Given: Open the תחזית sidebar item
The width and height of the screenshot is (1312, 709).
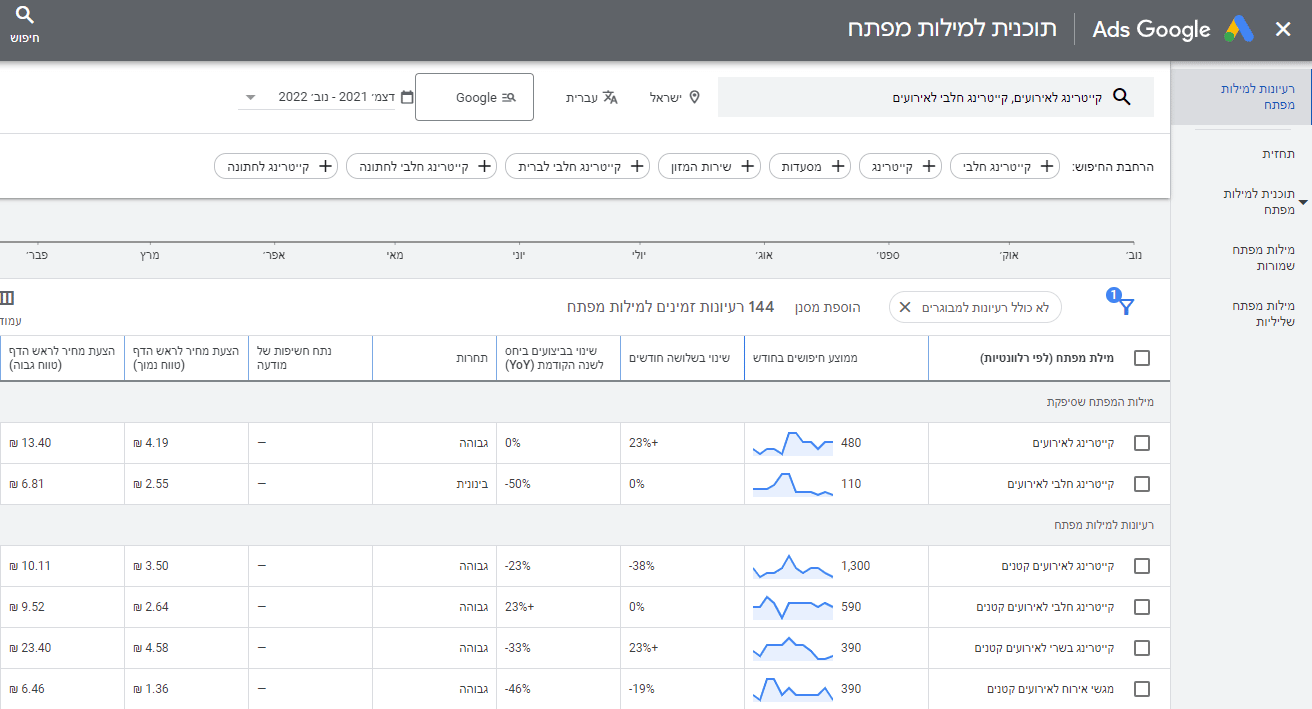Looking at the screenshot, I should point(1278,155).
